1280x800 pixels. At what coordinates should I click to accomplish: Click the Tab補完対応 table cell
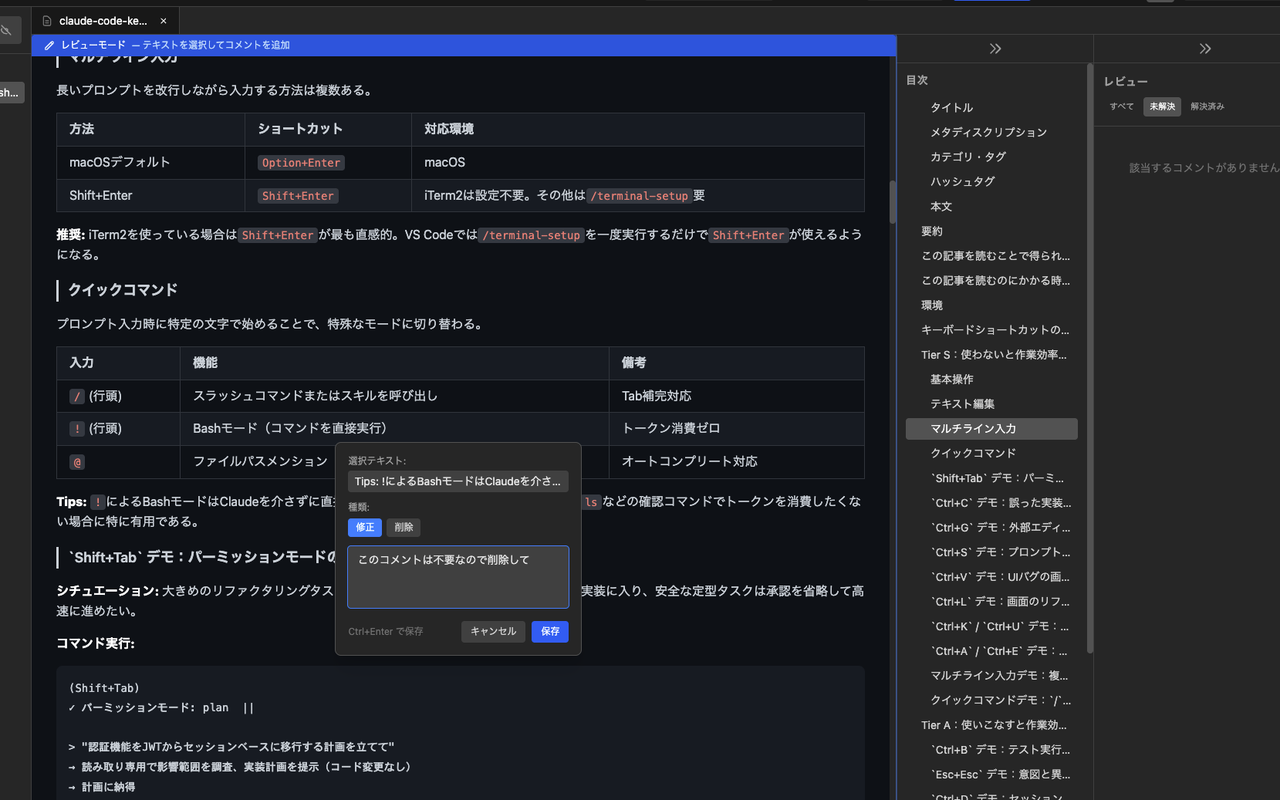[x=736, y=396]
